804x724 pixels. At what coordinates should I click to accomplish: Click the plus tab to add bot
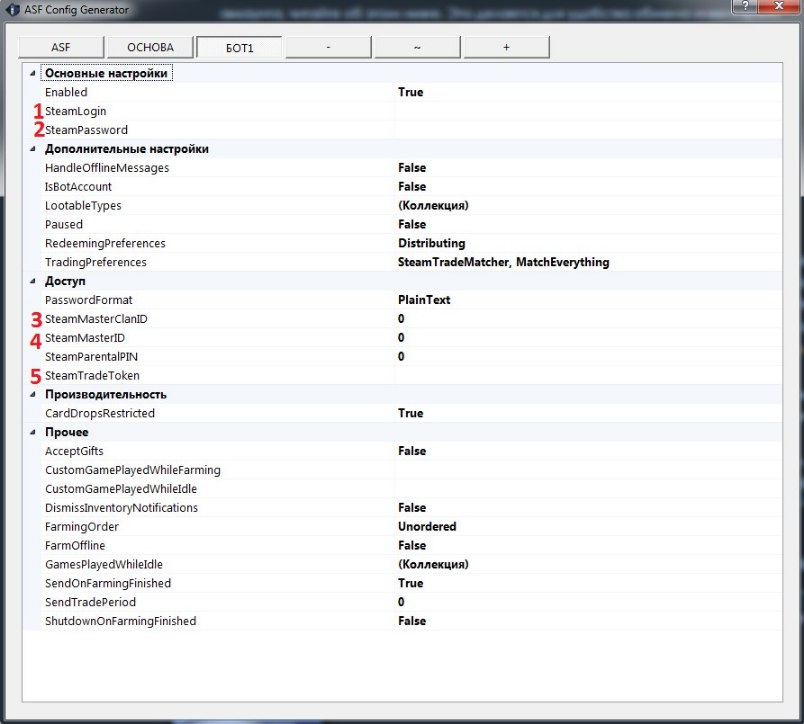click(x=507, y=47)
